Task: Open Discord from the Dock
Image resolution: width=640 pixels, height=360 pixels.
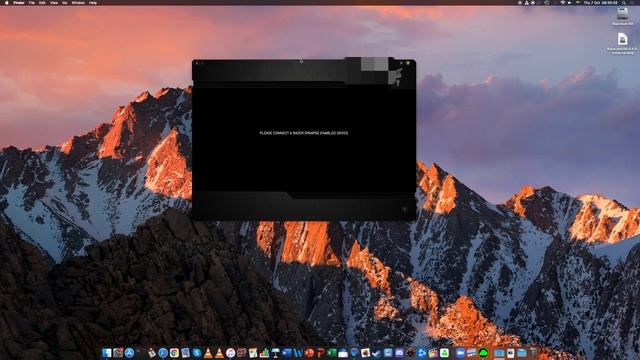Action: coord(399,353)
